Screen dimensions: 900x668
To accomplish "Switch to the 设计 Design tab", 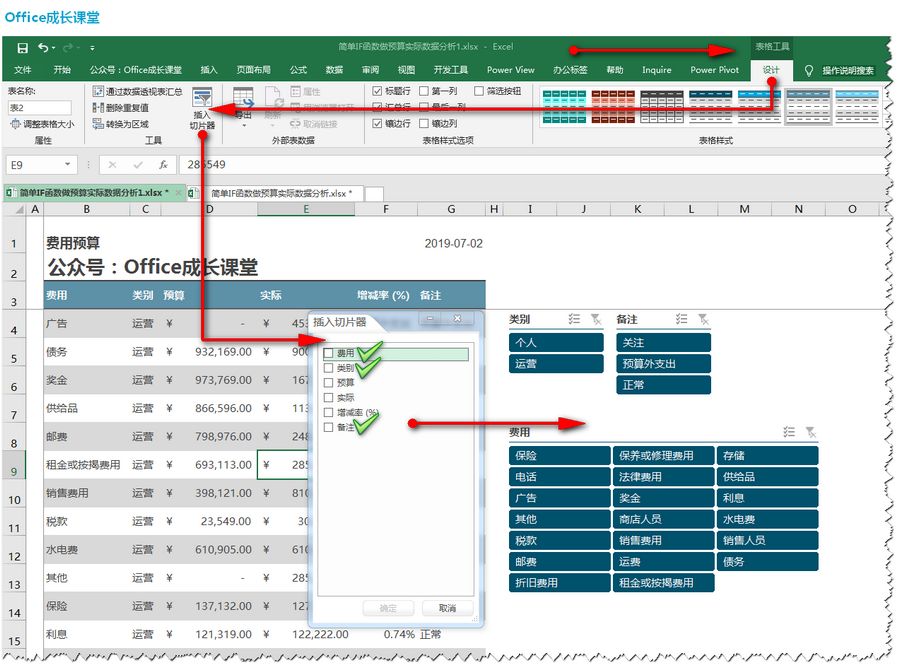I will pyautogui.click(x=771, y=70).
